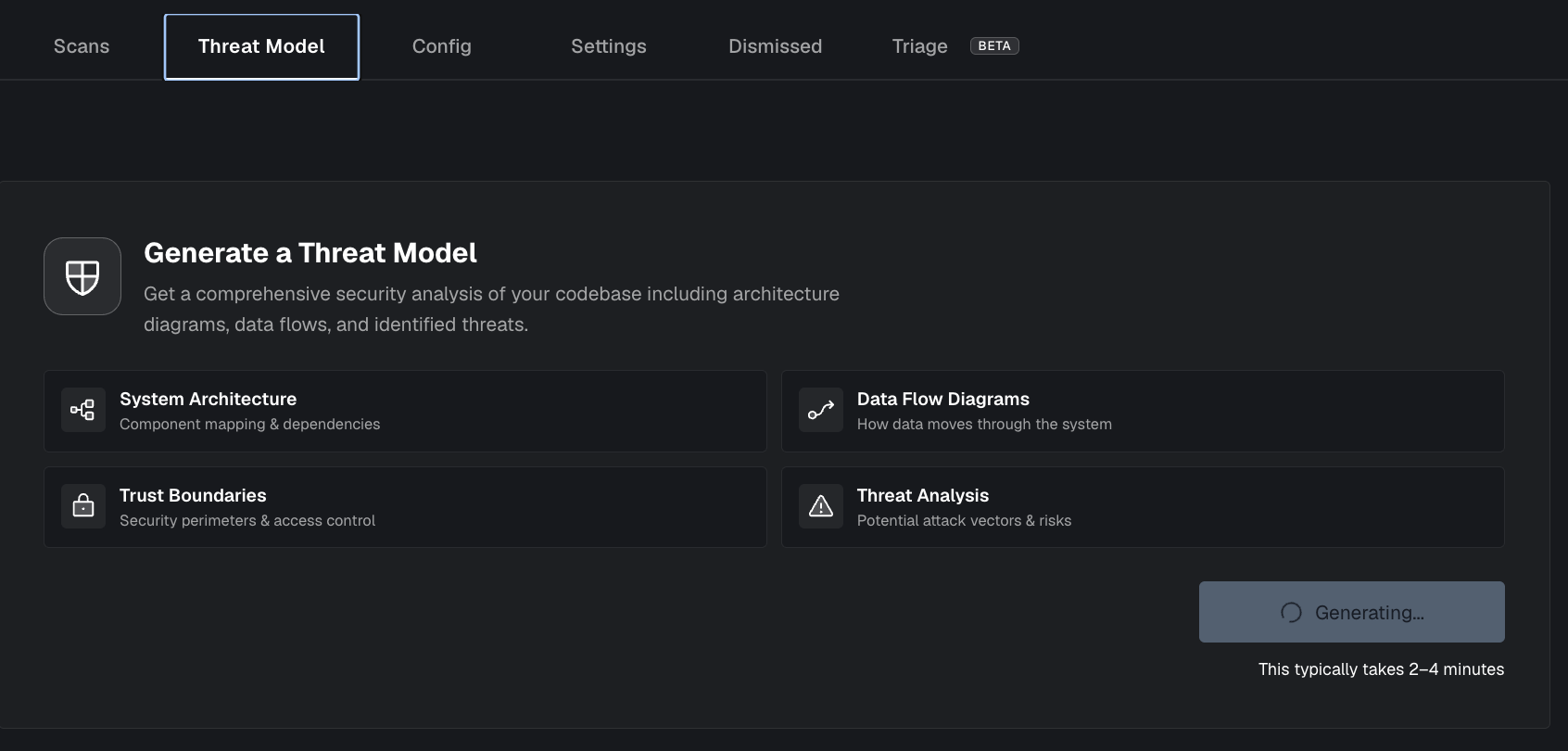Click the Data Flow Diagrams path icon
Viewport: 1568px width, 751px height.
click(x=821, y=410)
